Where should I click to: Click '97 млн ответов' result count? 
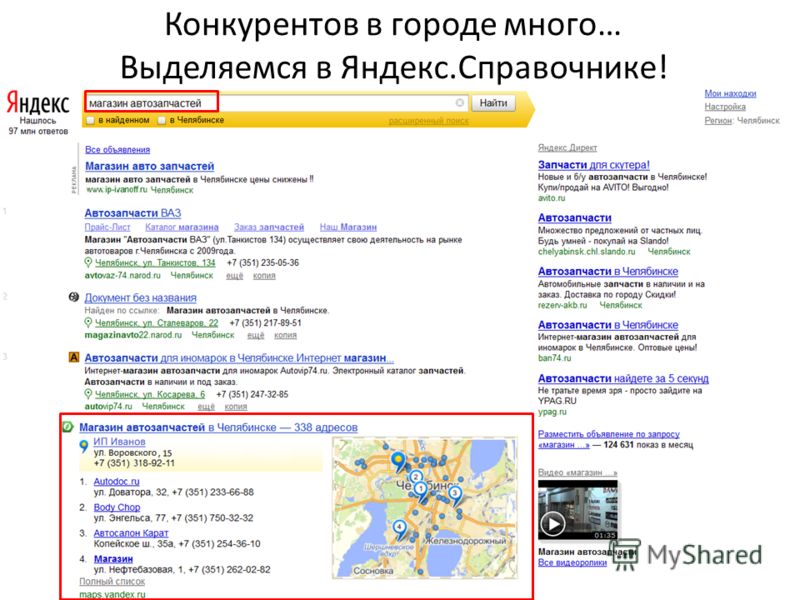(38, 132)
